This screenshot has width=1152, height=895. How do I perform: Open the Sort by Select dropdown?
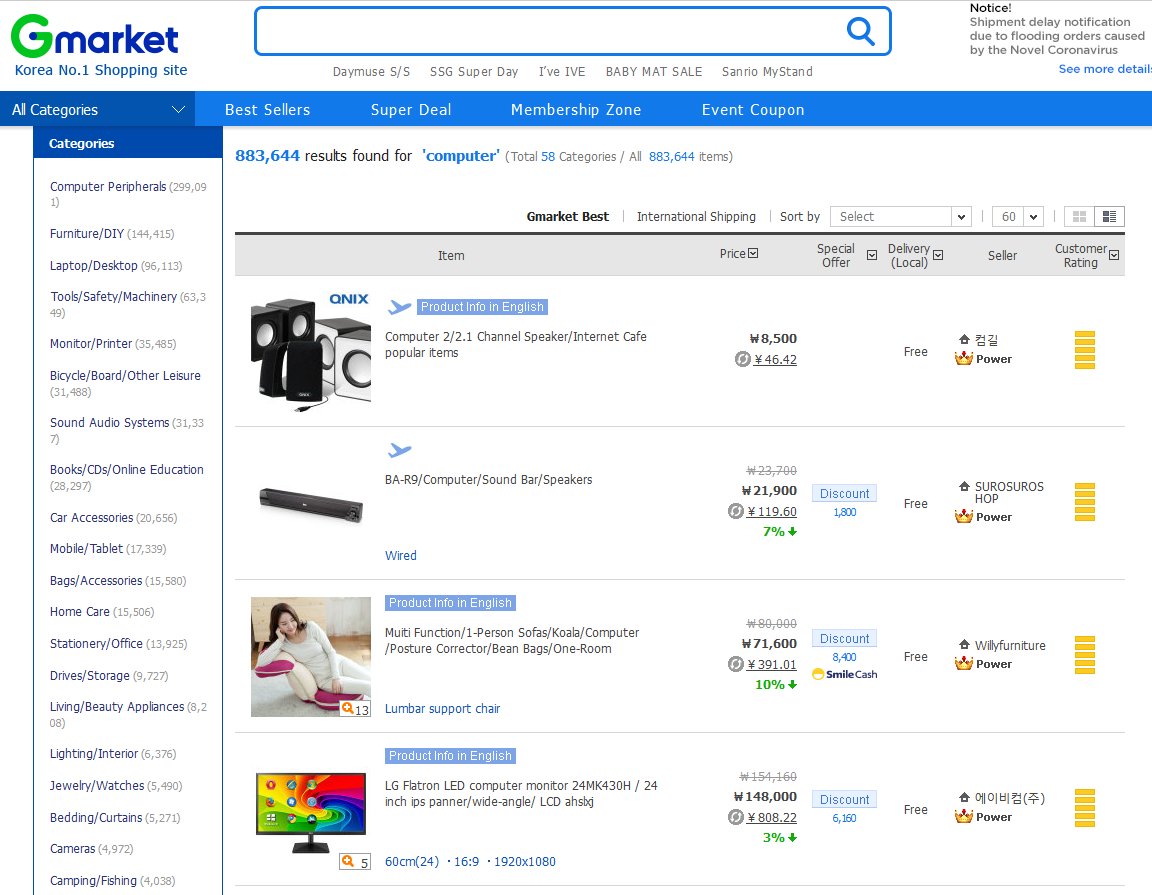(900, 217)
